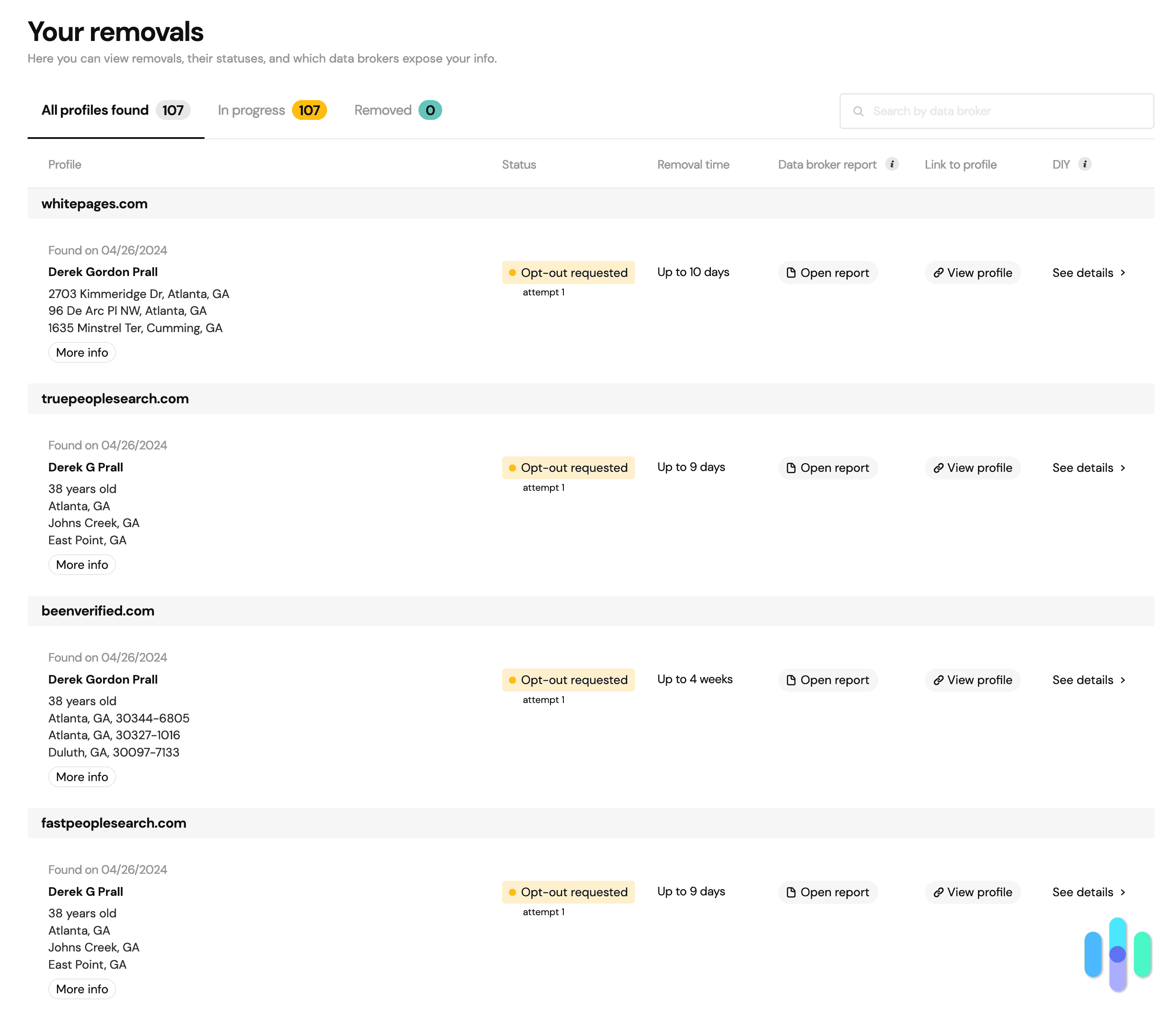Screen dimensions: 1176x1017
Task: View profile link for beenverified.com
Action: point(973,681)
